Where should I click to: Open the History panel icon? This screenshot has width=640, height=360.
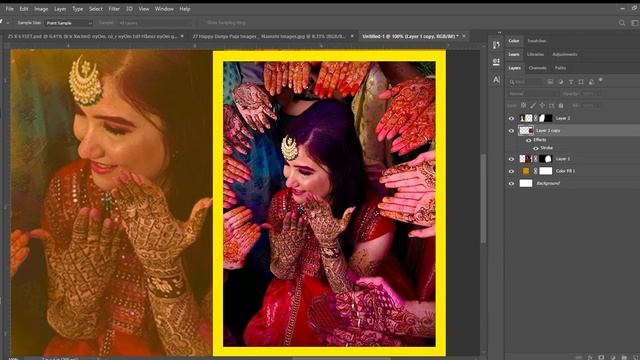coord(496,45)
